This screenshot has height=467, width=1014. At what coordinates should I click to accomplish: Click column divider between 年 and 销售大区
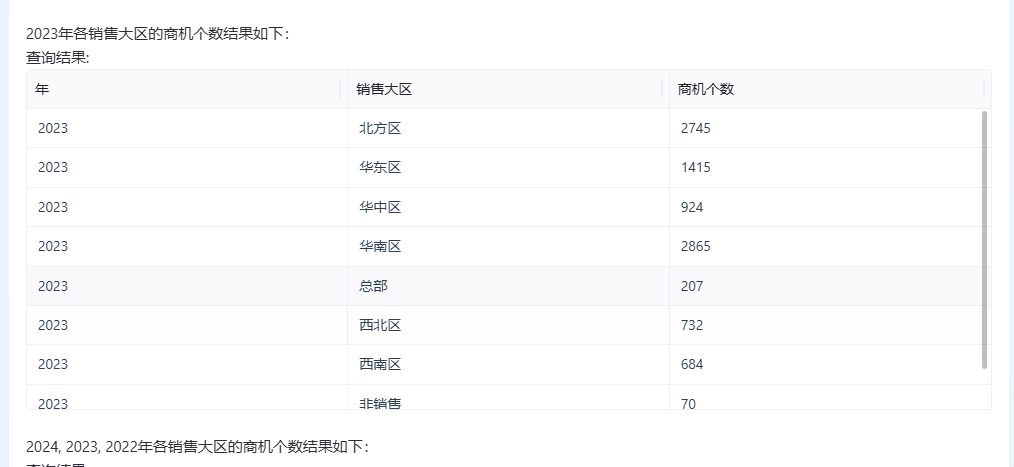pyautogui.click(x=340, y=89)
